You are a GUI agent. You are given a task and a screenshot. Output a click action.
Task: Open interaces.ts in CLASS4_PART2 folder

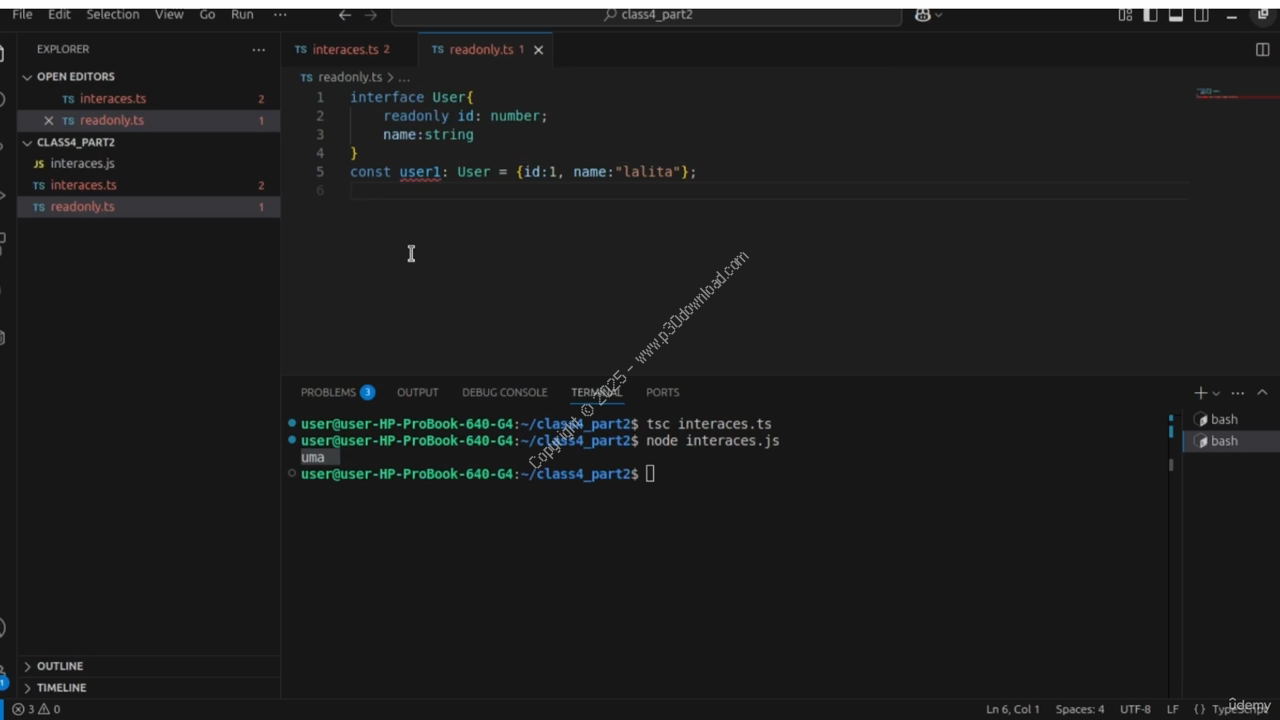148,185
